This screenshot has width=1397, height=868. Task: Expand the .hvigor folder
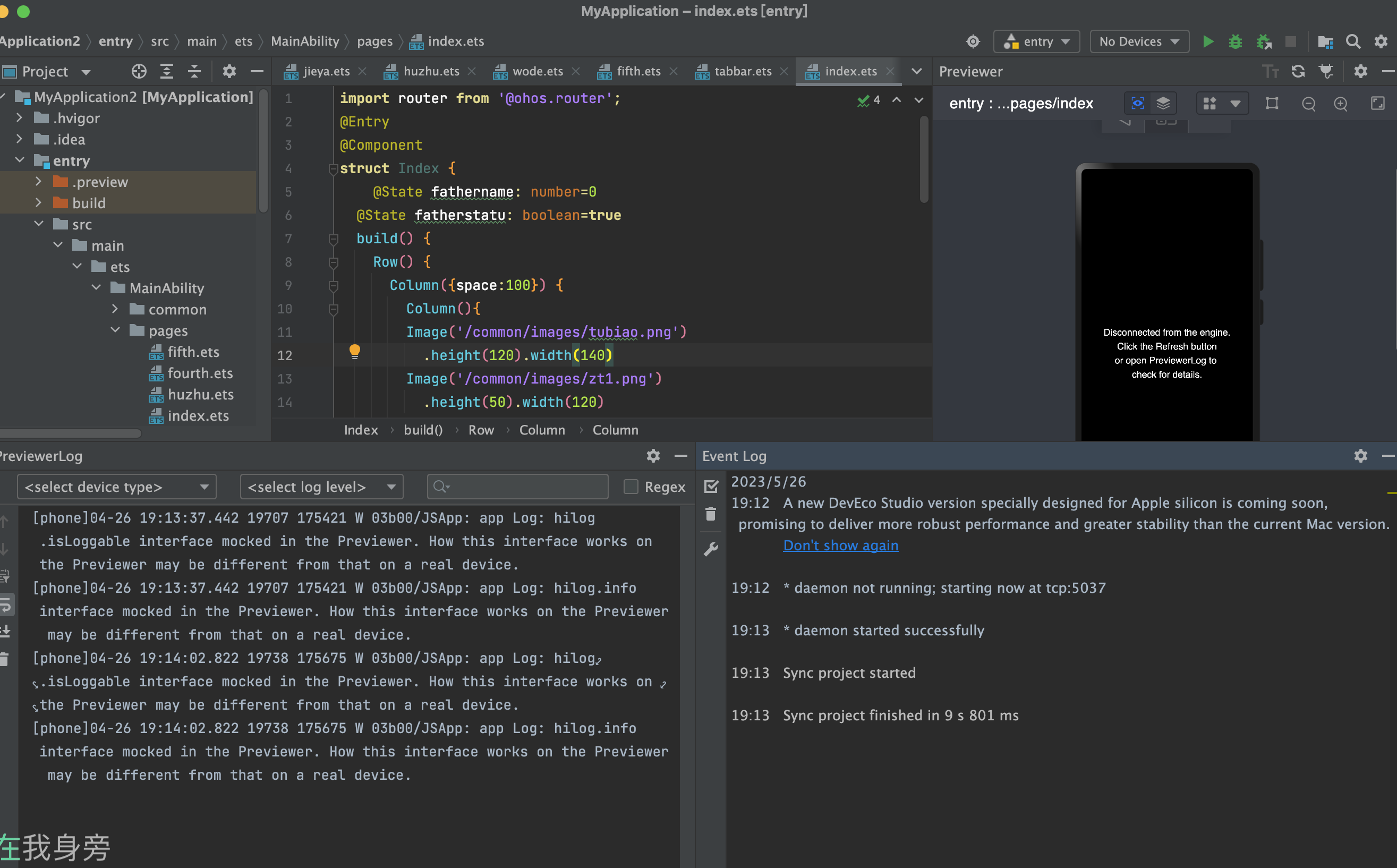(x=20, y=118)
